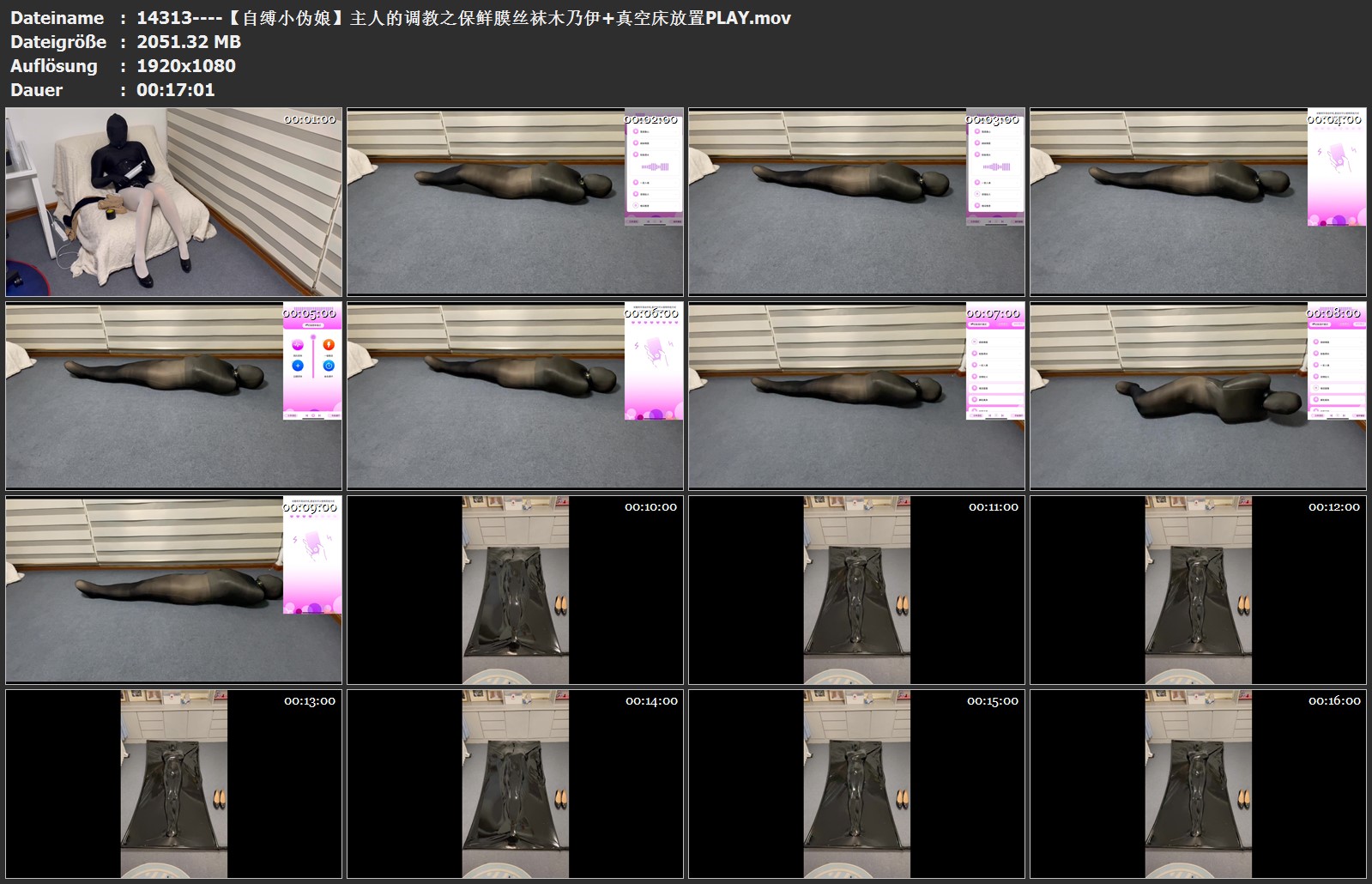
Task: Click the Dateiname label in header
Action: click(57, 18)
